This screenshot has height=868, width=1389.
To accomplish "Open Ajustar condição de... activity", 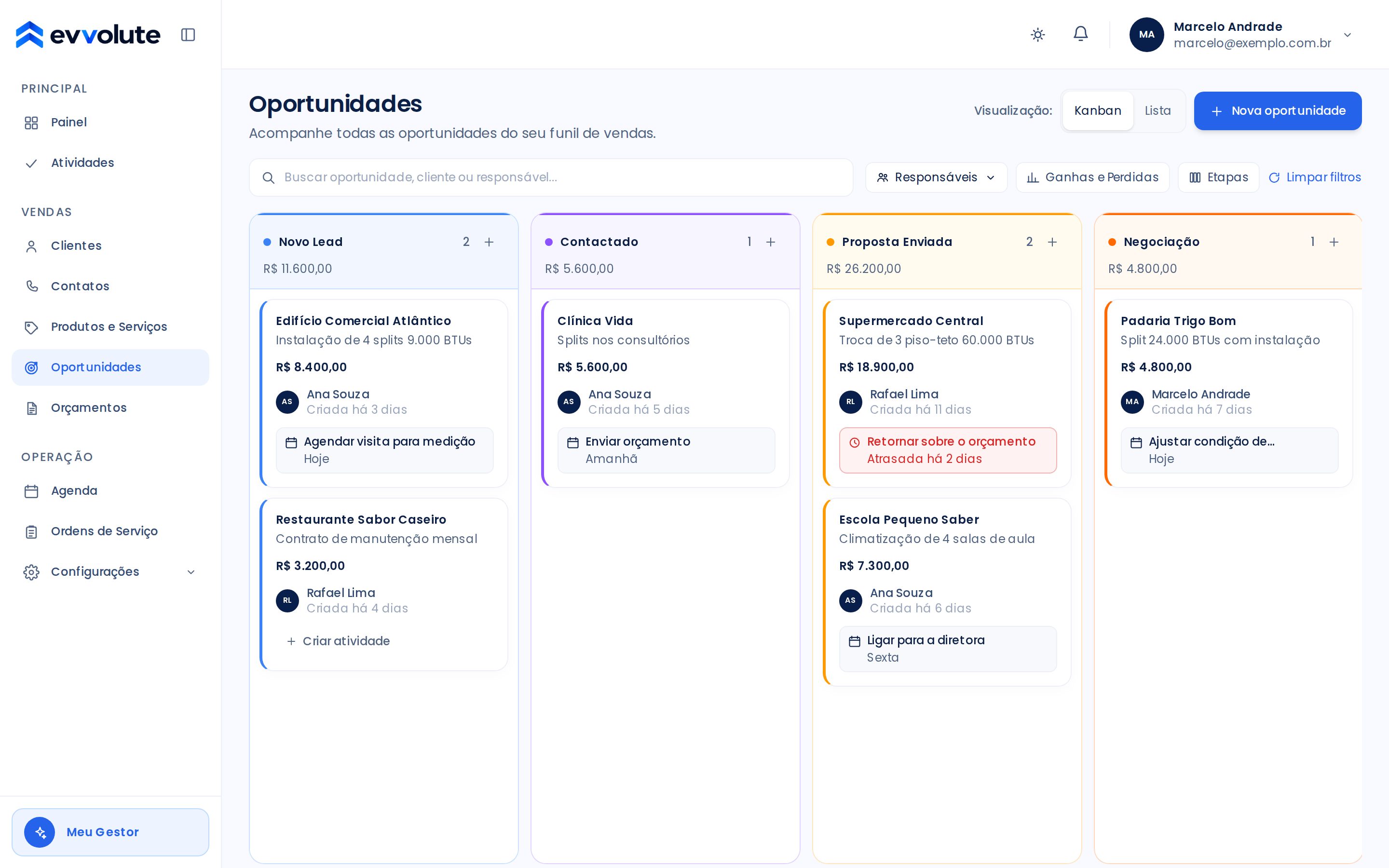I will pos(1229,450).
